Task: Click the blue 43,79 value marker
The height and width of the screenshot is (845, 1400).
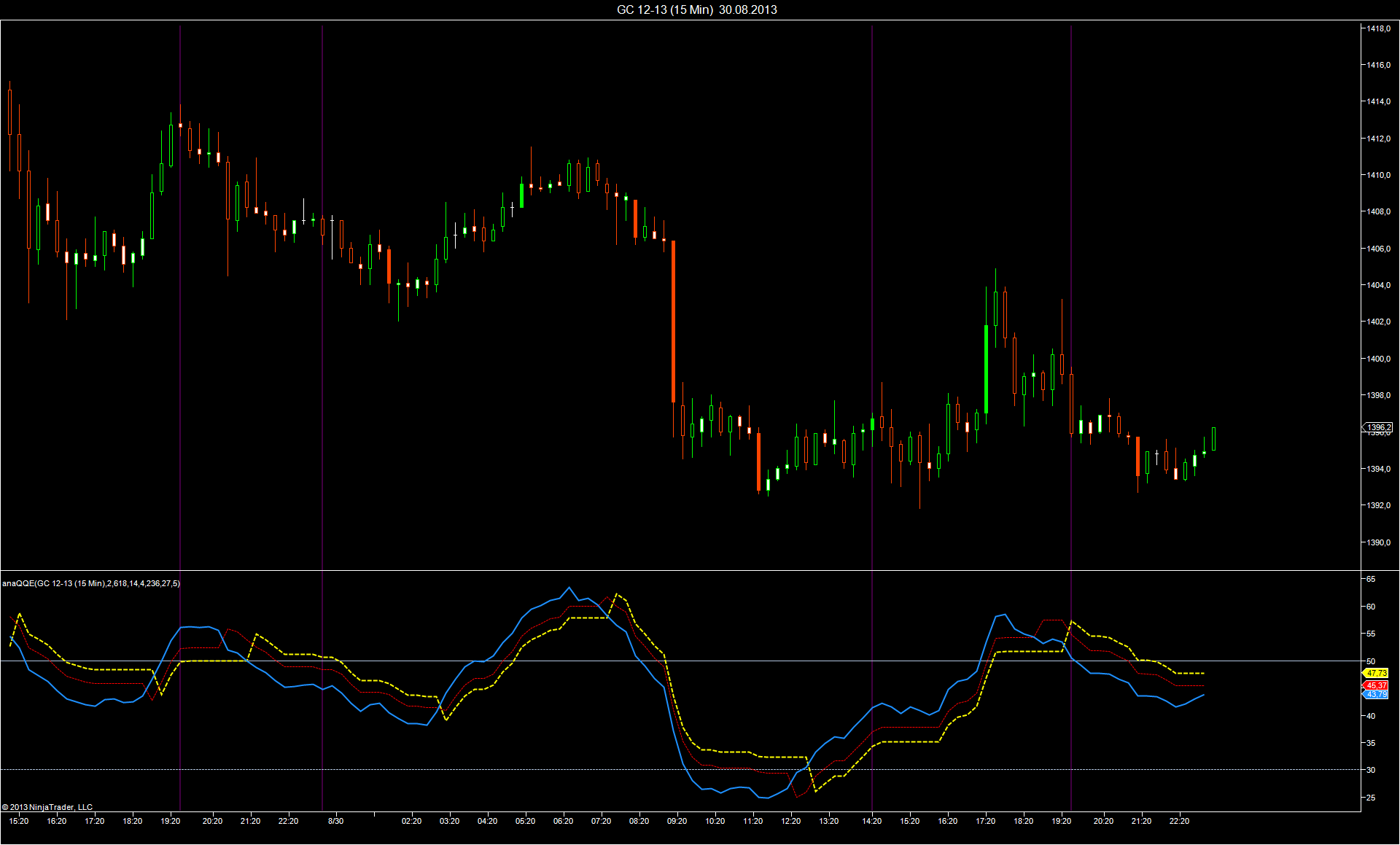Action: coord(1377,695)
